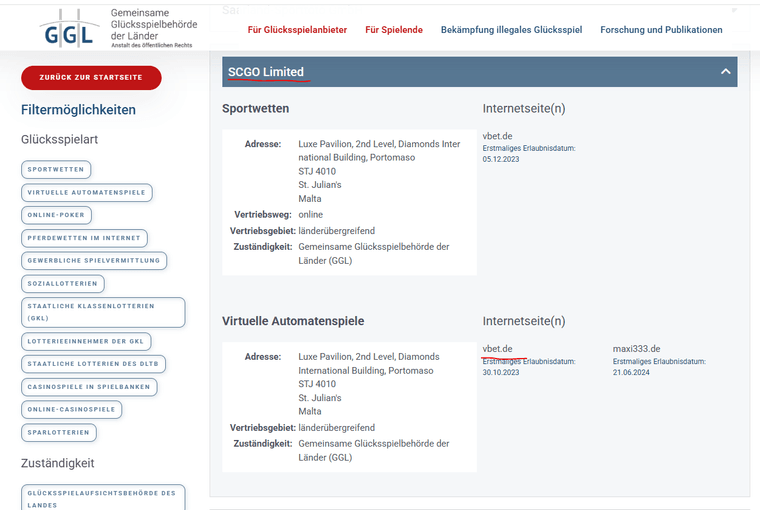Open the Für Glücksspielanbieter menu

pos(297,30)
